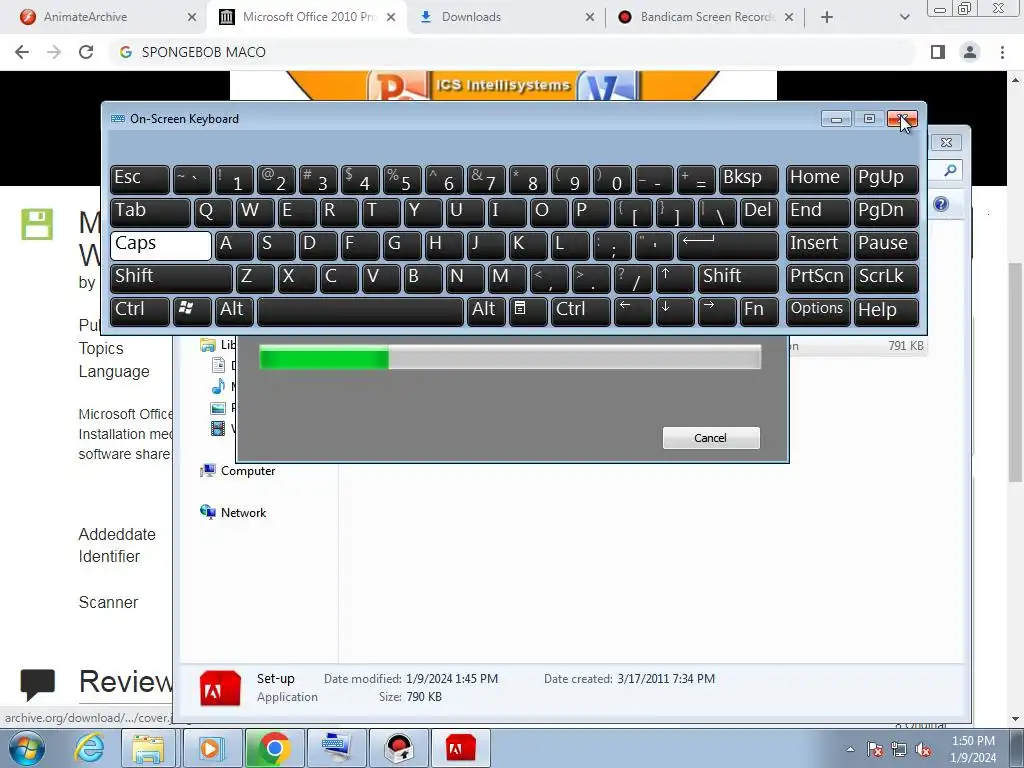The width and height of the screenshot is (1024, 768).
Task: Toggle the left Ctrl key
Action: (x=140, y=311)
